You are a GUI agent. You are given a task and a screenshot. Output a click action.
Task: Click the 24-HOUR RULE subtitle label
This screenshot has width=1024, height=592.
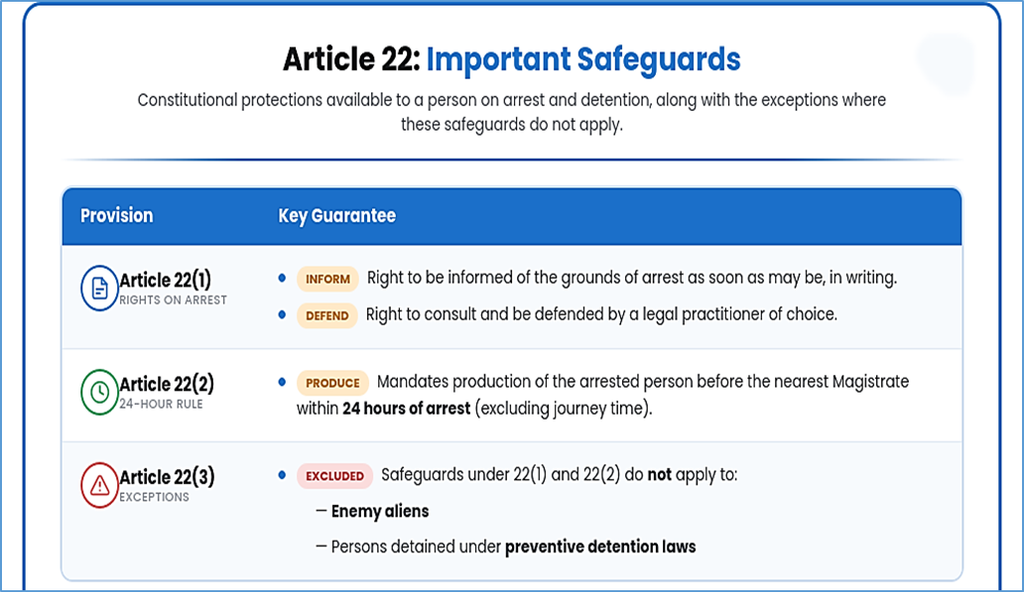pyautogui.click(x=161, y=404)
